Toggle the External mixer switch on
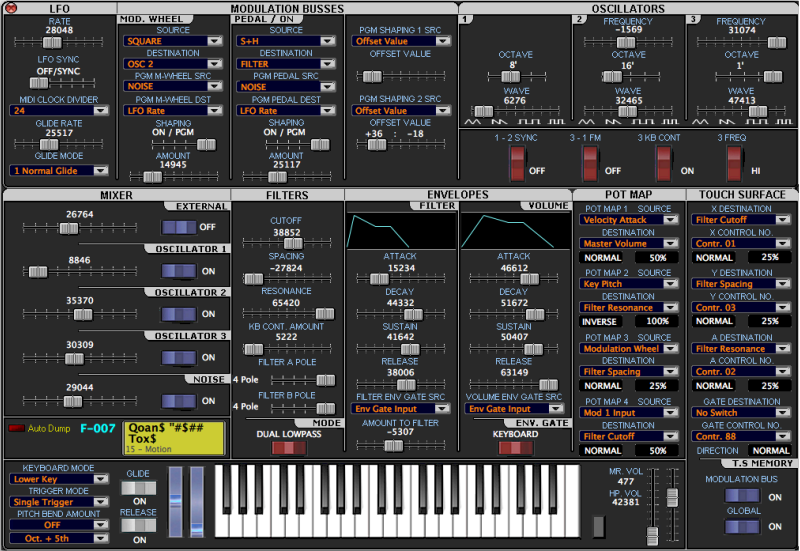 tap(180, 227)
